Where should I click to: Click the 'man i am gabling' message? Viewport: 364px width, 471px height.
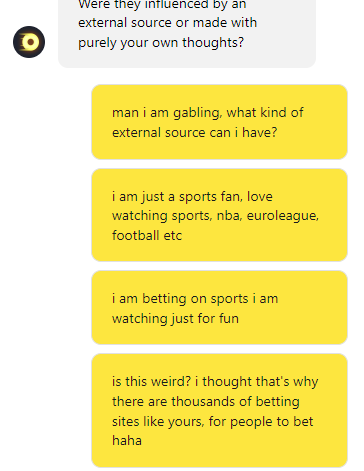219,122
